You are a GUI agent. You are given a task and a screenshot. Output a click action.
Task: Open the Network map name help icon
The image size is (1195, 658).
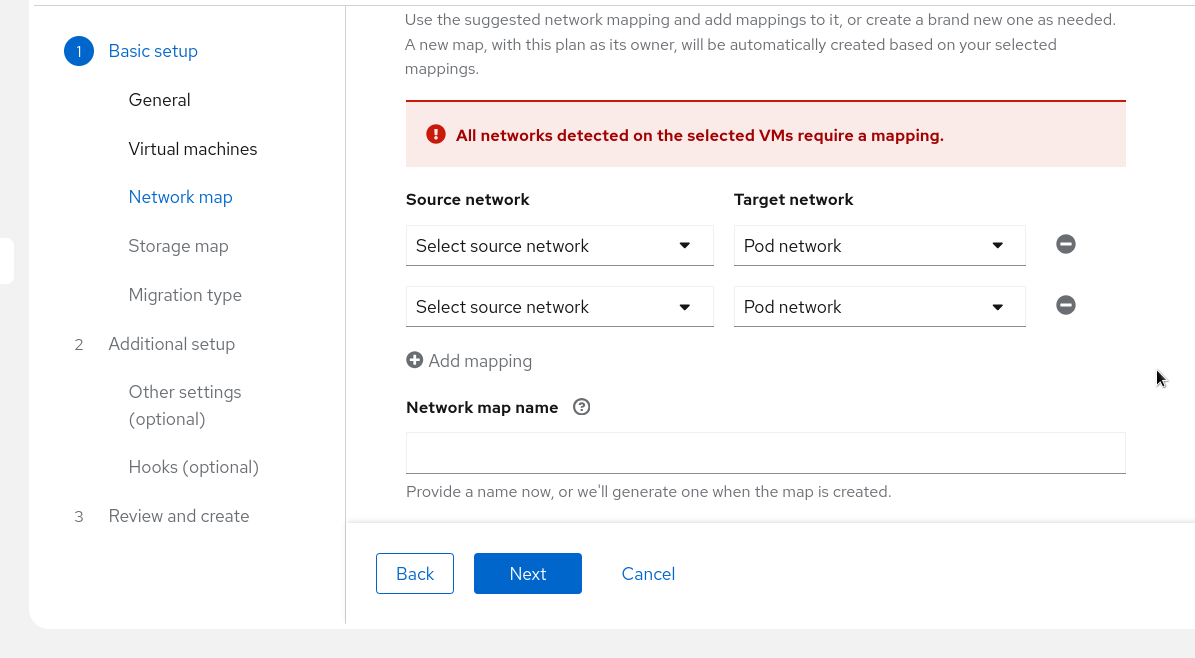pos(581,407)
